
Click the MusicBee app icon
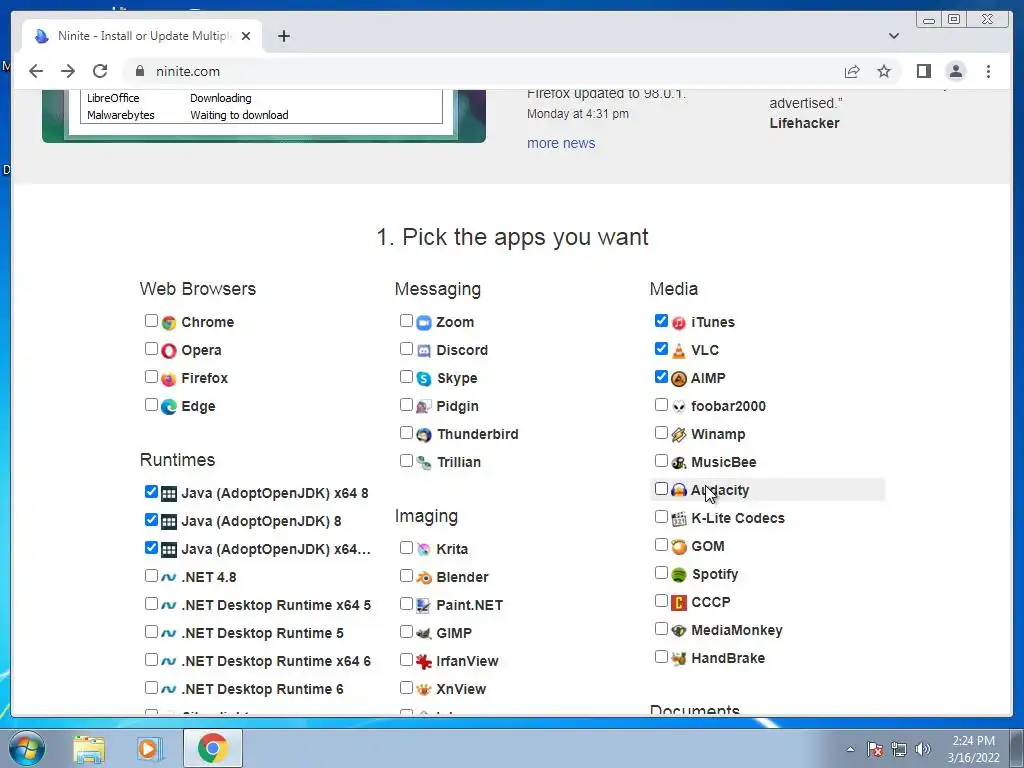tap(679, 463)
